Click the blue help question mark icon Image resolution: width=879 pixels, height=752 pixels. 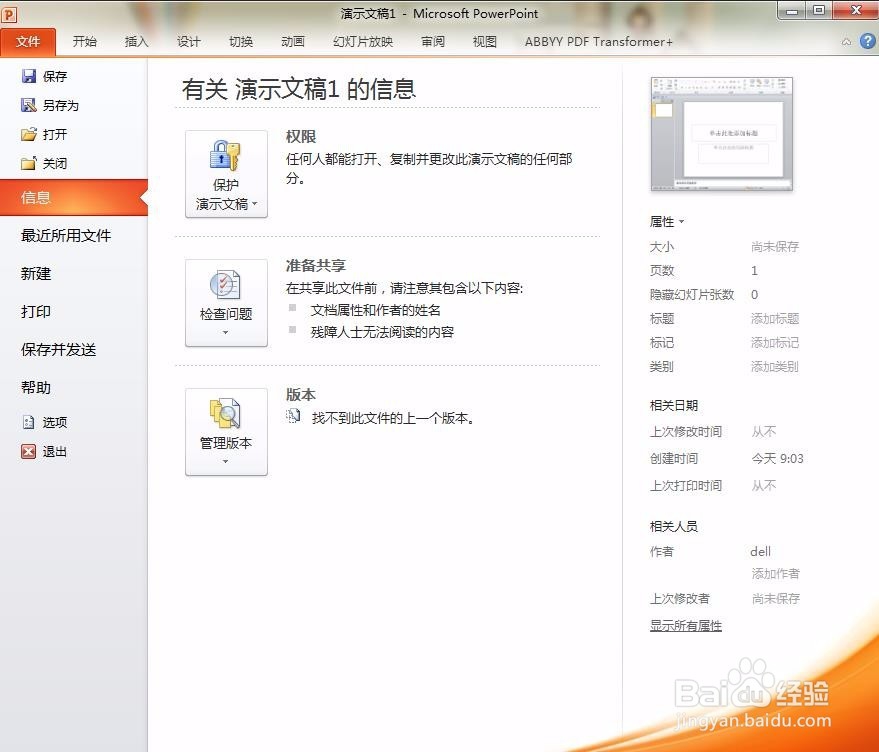tap(867, 41)
